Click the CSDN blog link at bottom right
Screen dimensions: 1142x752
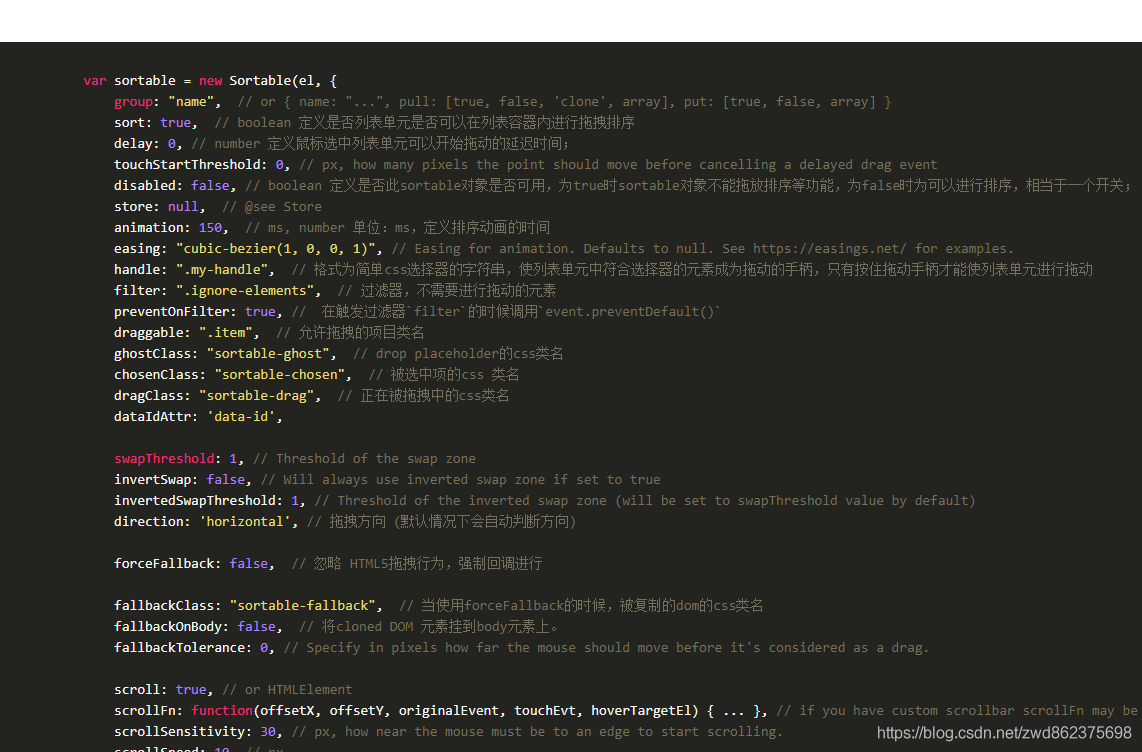click(1004, 732)
